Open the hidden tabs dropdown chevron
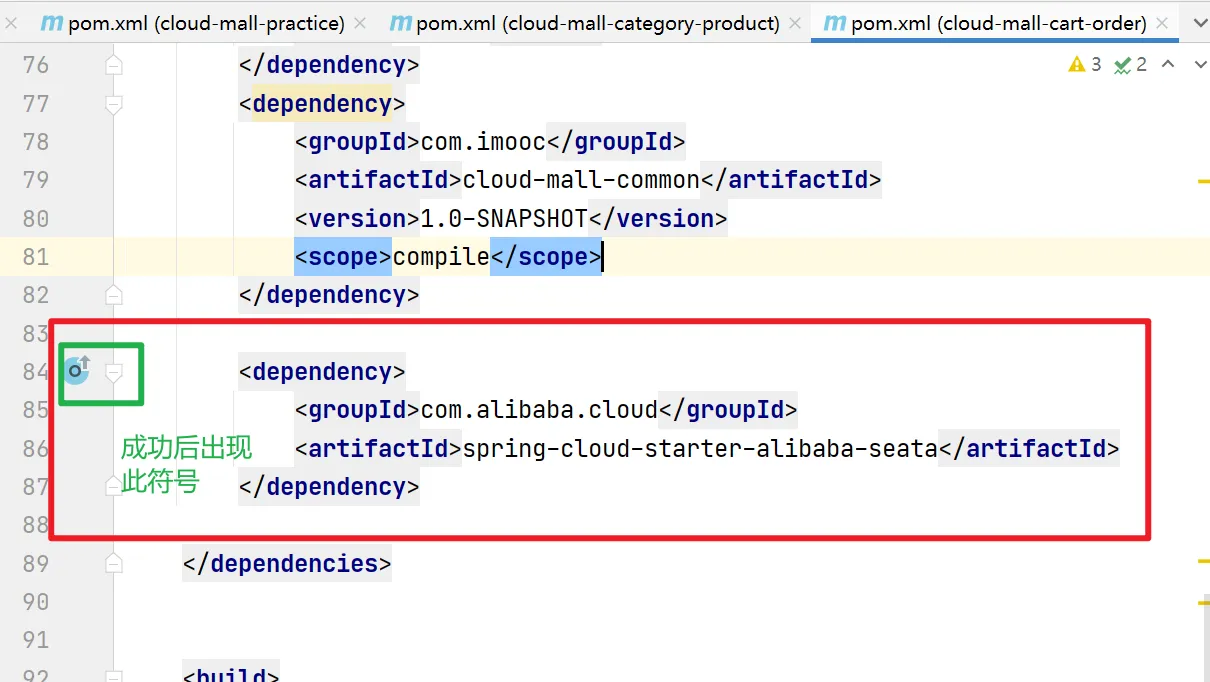The width and height of the screenshot is (1210, 682). pos(1194,22)
